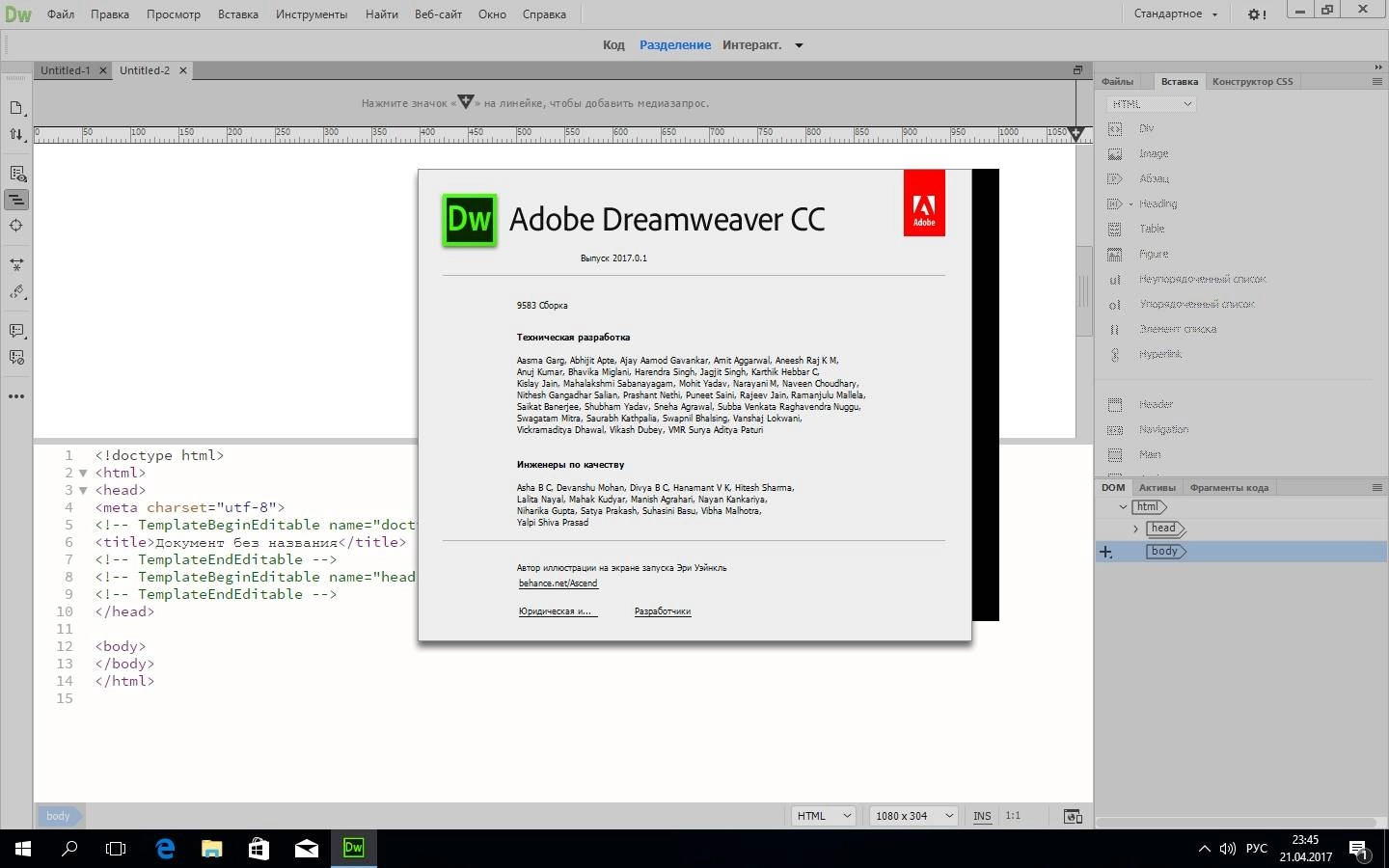Open Разработчики link in About dialog
Screen dimensions: 1389x868
point(663,611)
